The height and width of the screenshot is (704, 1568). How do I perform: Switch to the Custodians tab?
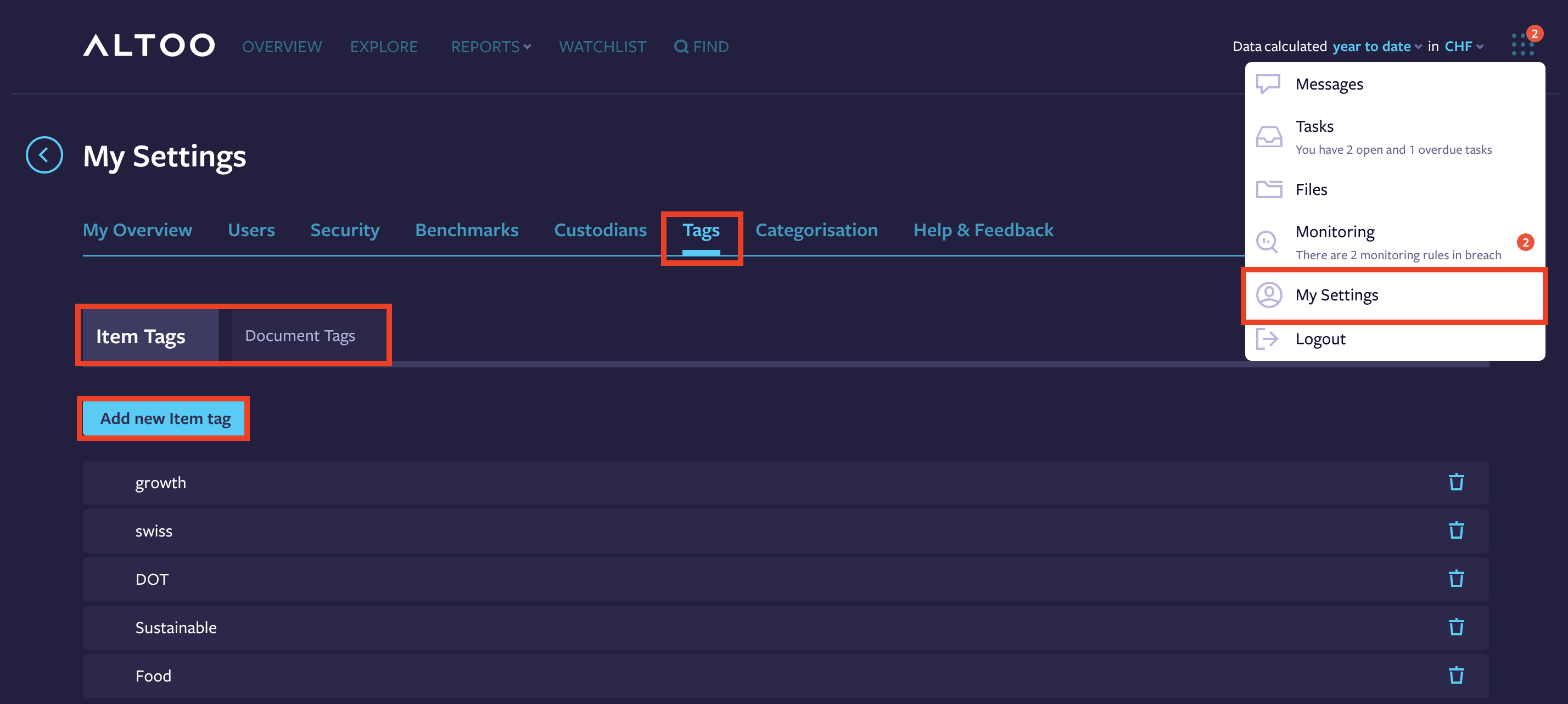(x=600, y=230)
